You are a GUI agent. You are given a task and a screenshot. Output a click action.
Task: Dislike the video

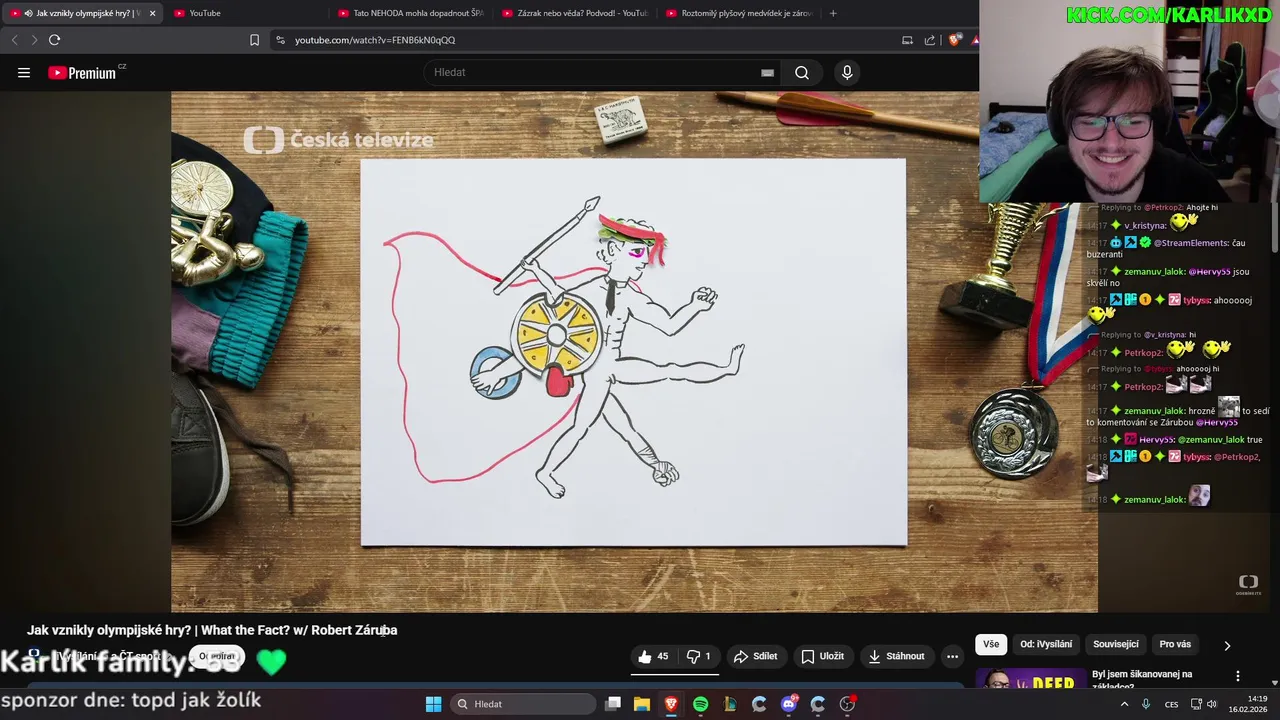pos(698,656)
